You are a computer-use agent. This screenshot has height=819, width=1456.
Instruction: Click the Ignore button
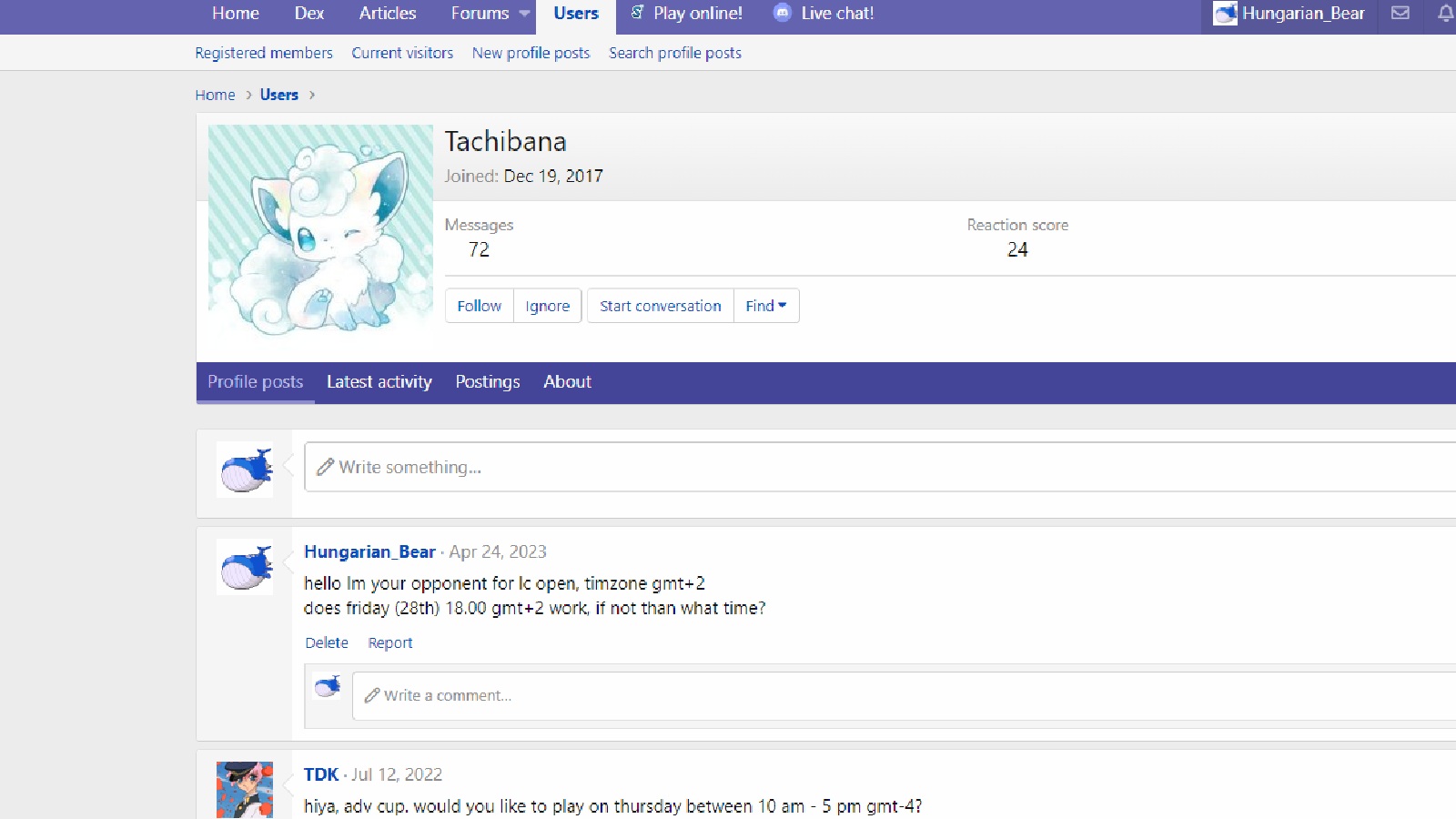pyautogui.click(x=548, y=306)
